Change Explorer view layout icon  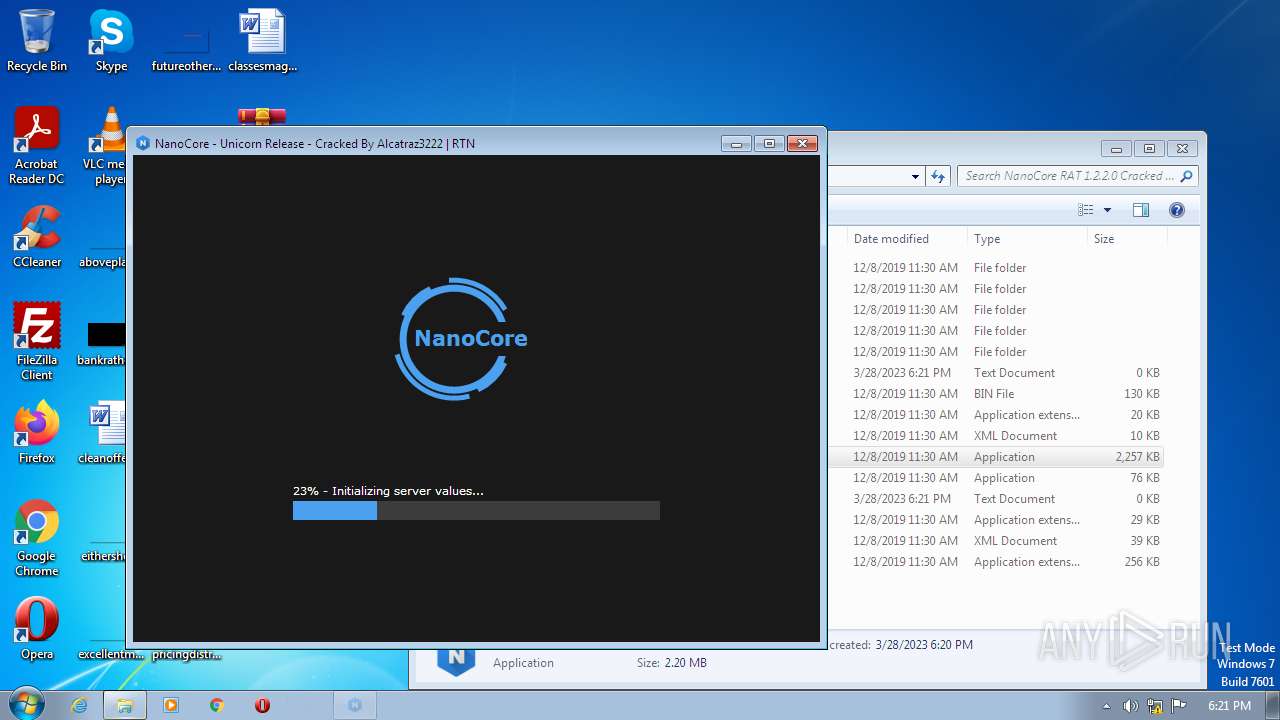[1086, 210]
